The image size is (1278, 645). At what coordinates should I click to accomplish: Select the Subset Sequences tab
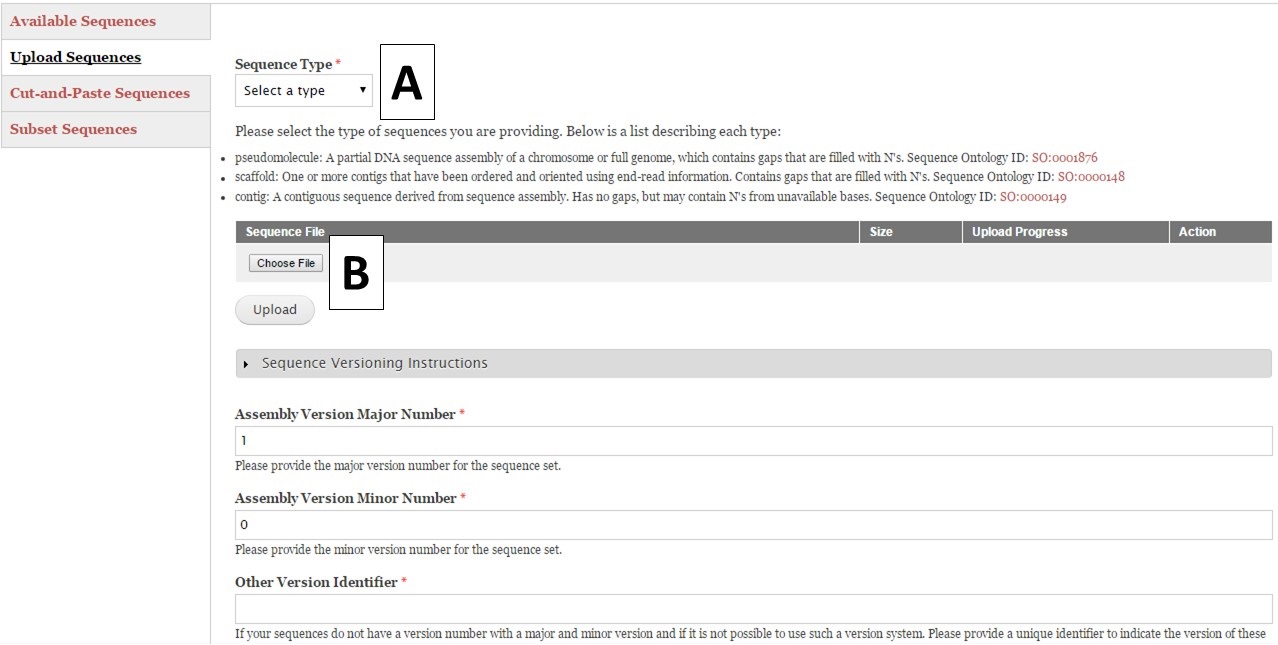click(x=74, y=129)
